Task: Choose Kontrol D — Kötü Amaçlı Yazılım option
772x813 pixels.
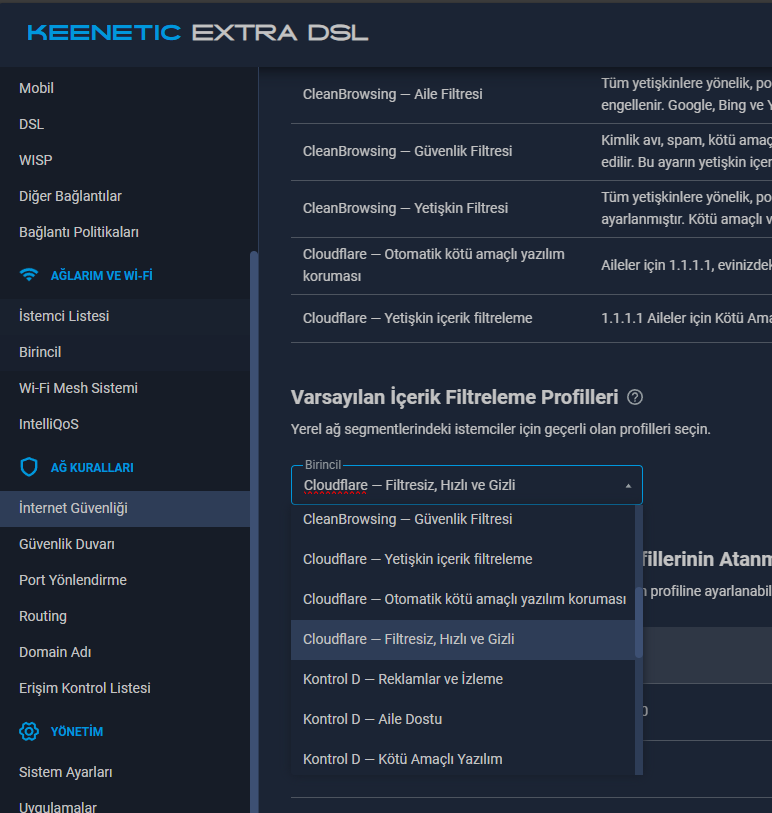Action: click(462, 759)
